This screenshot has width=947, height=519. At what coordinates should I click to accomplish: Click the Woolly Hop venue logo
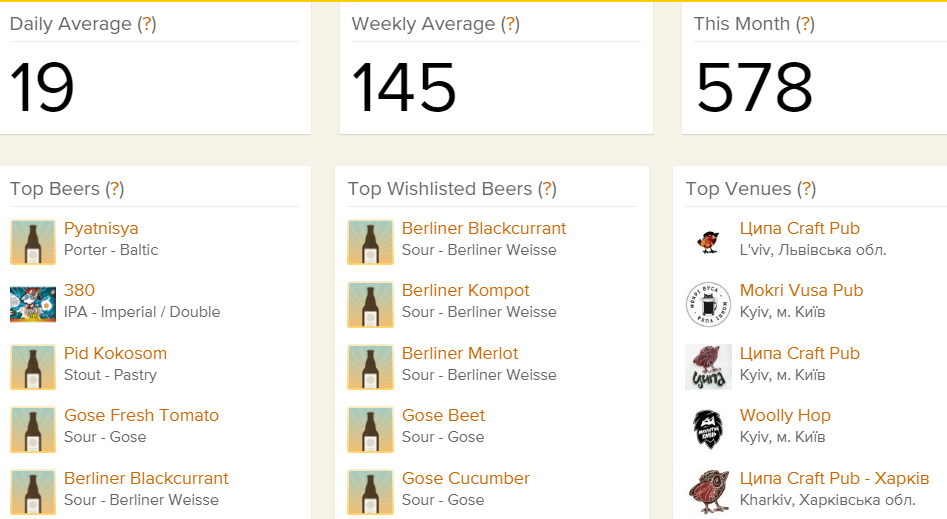708,429
